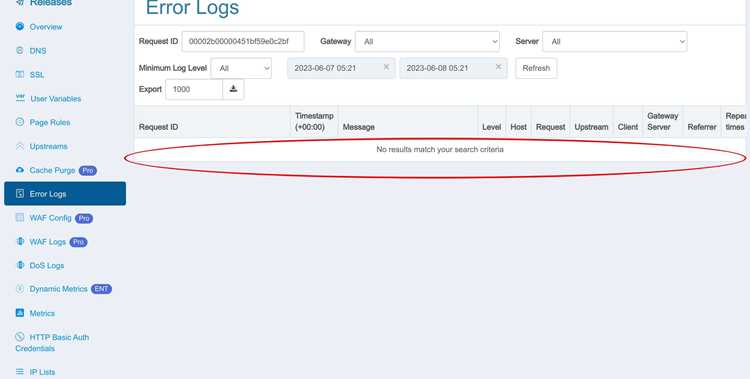Select Error Logs in sidebar
Image resolution: width=750 pixels, height=379 pixels.
tap(65, 193)
